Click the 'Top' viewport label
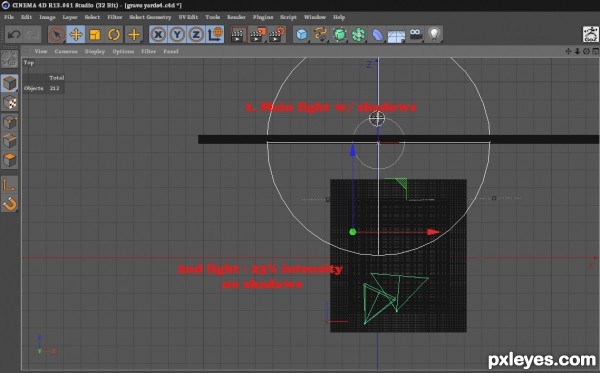 (x=29, y=63)
